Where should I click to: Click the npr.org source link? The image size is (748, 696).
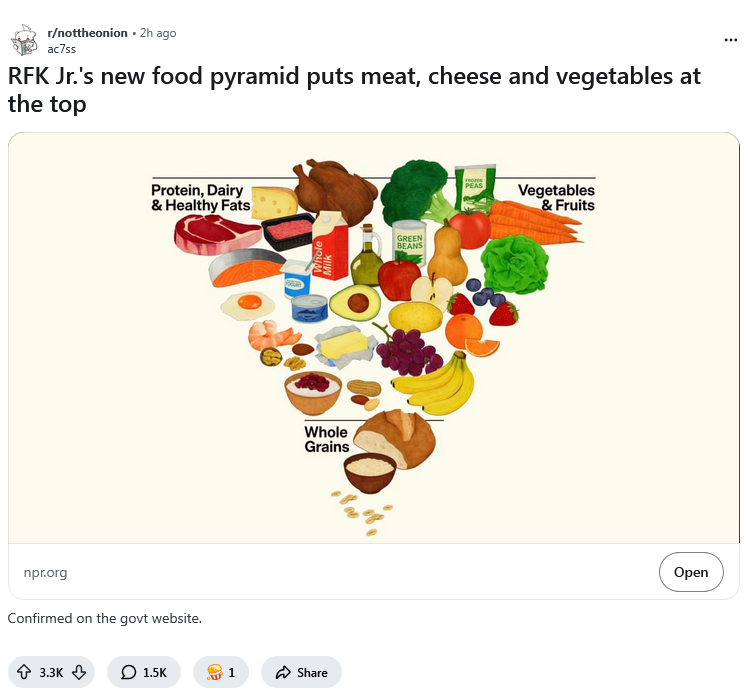click(45, 572)
